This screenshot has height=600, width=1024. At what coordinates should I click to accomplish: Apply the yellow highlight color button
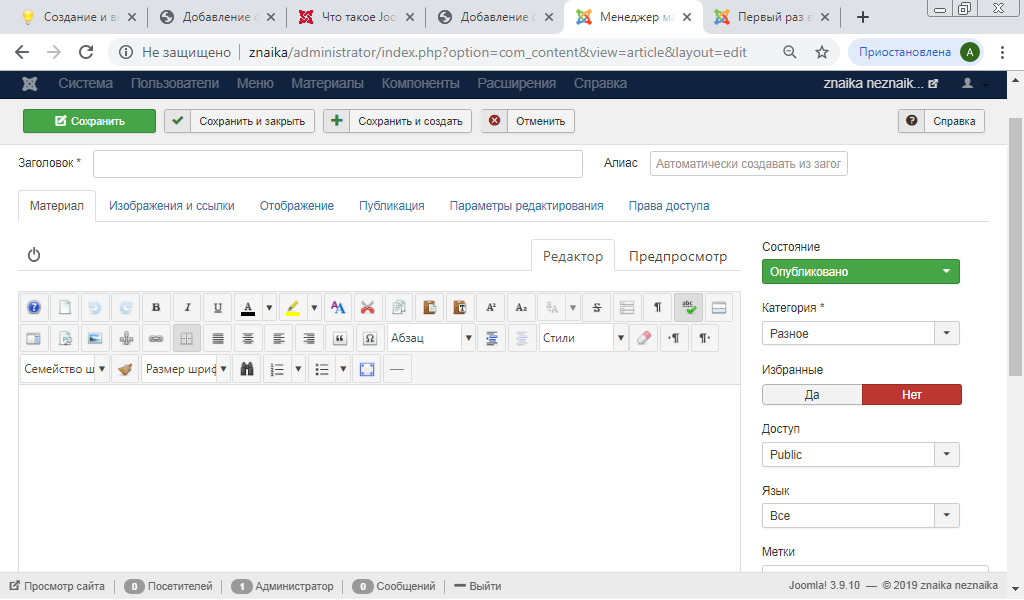click(x=293, y=308)
